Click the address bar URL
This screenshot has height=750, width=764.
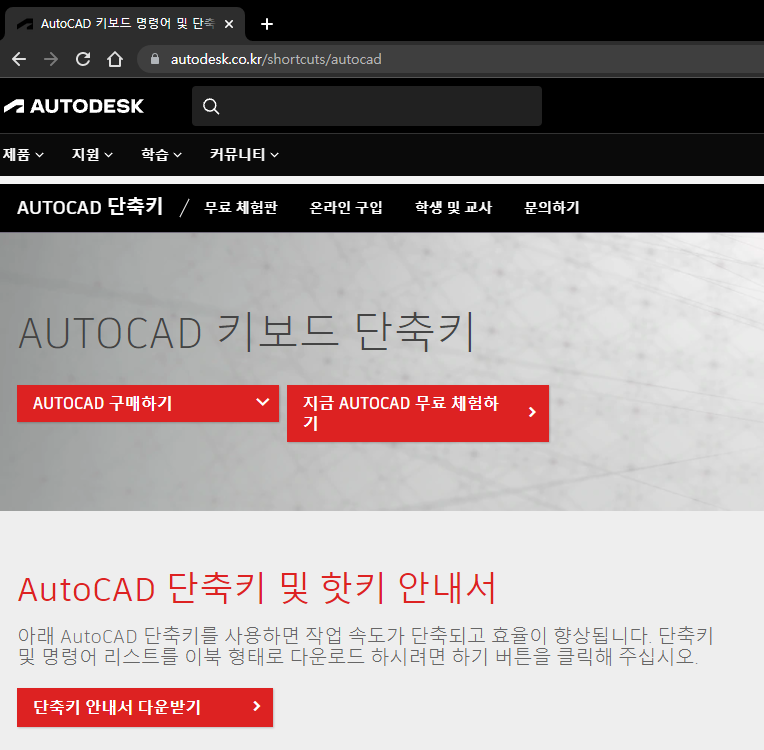(276, 59)
